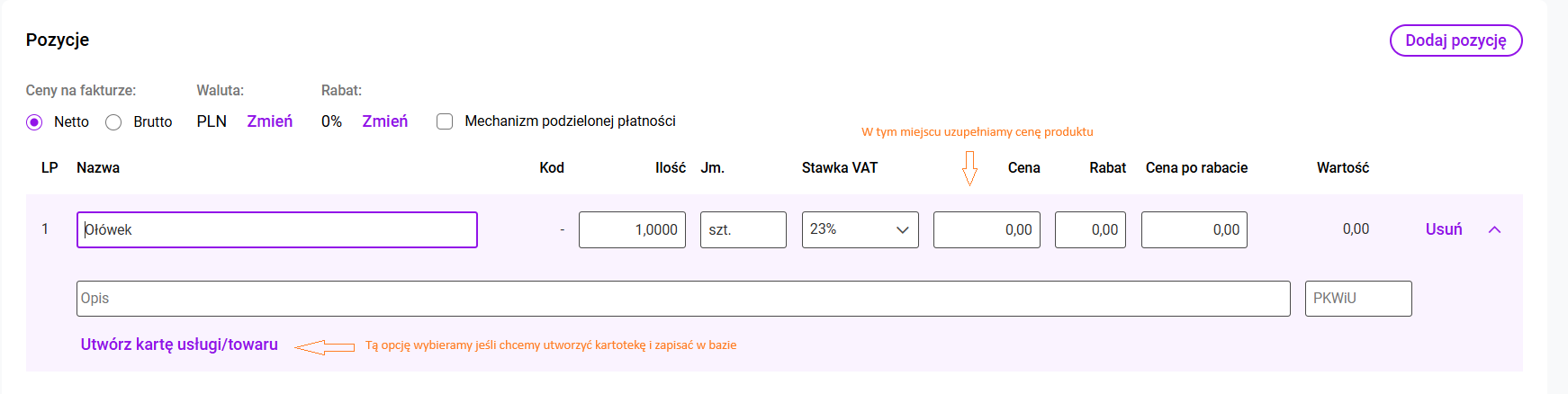Click the Opis description field
The height and width of the screenshot is (394, 1568).
pos(682,299)
